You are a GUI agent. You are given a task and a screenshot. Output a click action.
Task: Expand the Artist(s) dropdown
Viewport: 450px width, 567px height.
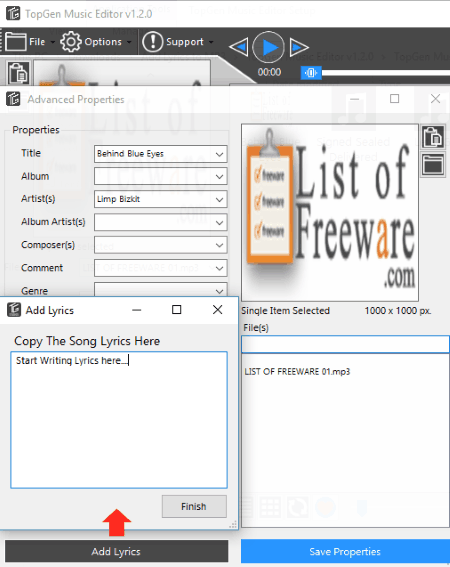pyautogui.click(x=219, y=200)
